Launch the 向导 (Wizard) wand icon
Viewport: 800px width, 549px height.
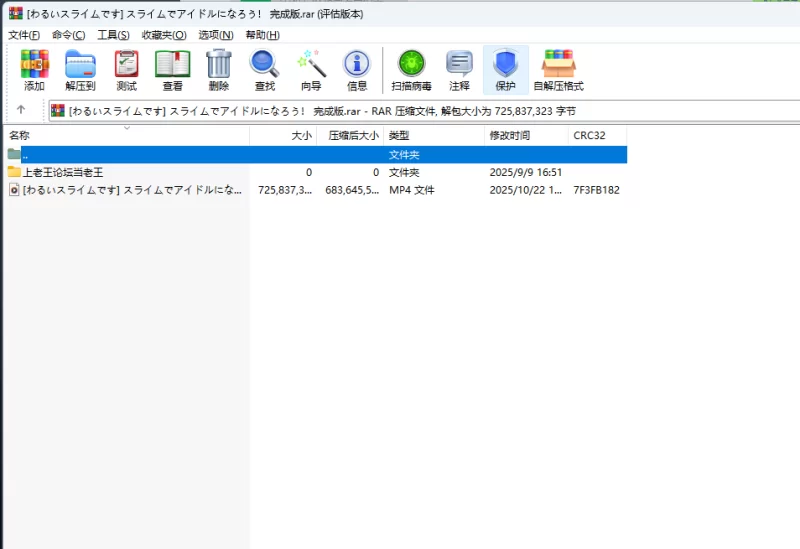coord(311,70)
